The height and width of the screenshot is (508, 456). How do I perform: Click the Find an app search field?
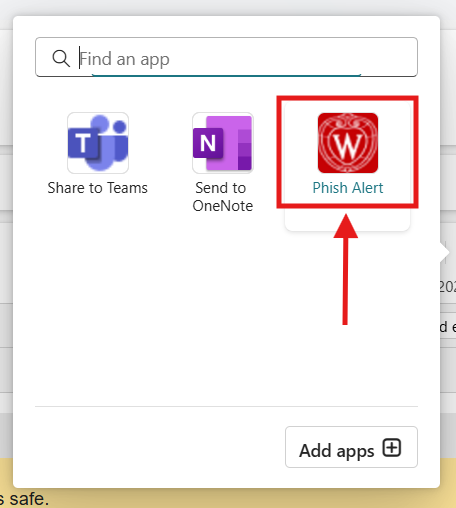tap(226, 57)
